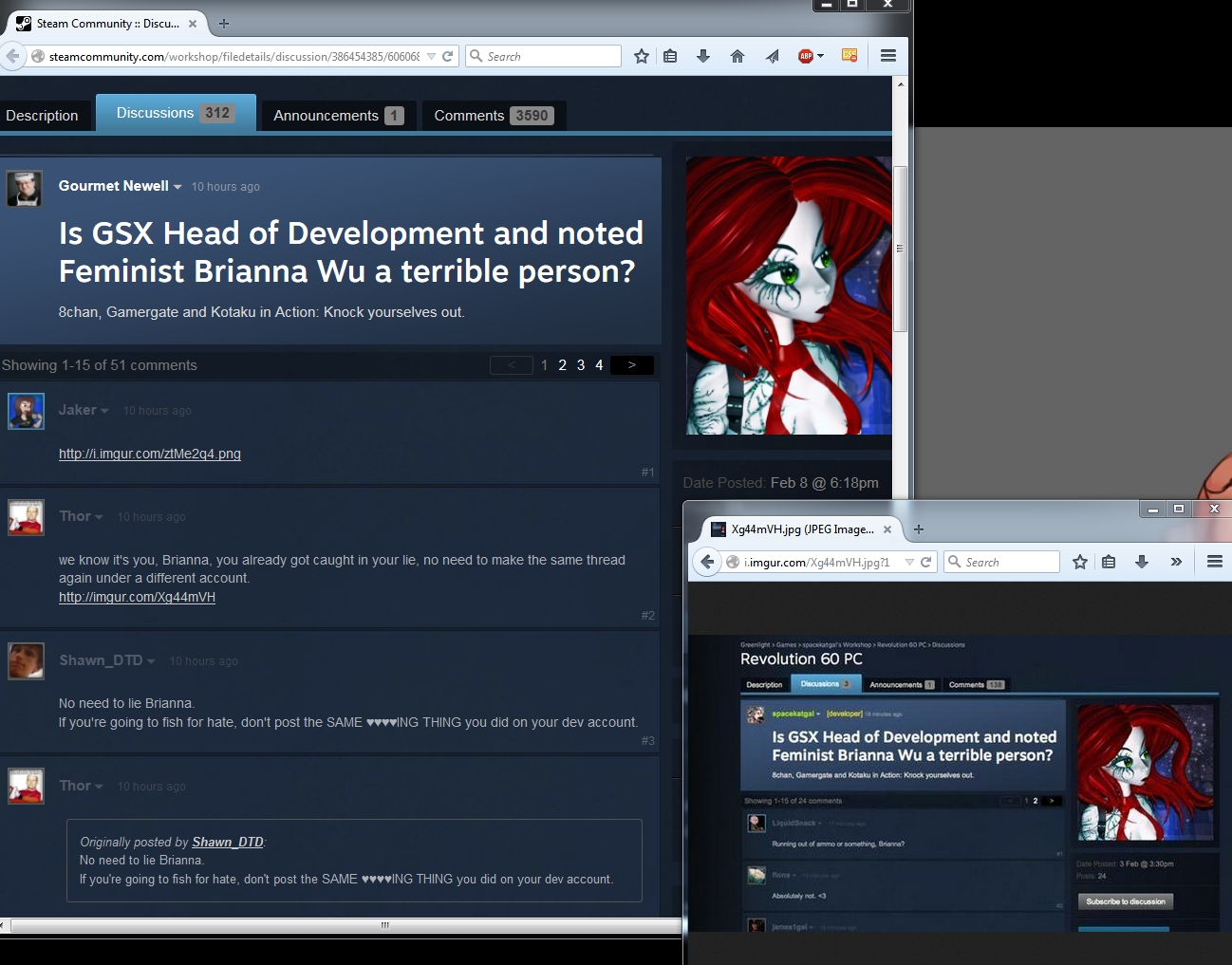
Task: Go to comments page 2
Action: coord(563,365)
